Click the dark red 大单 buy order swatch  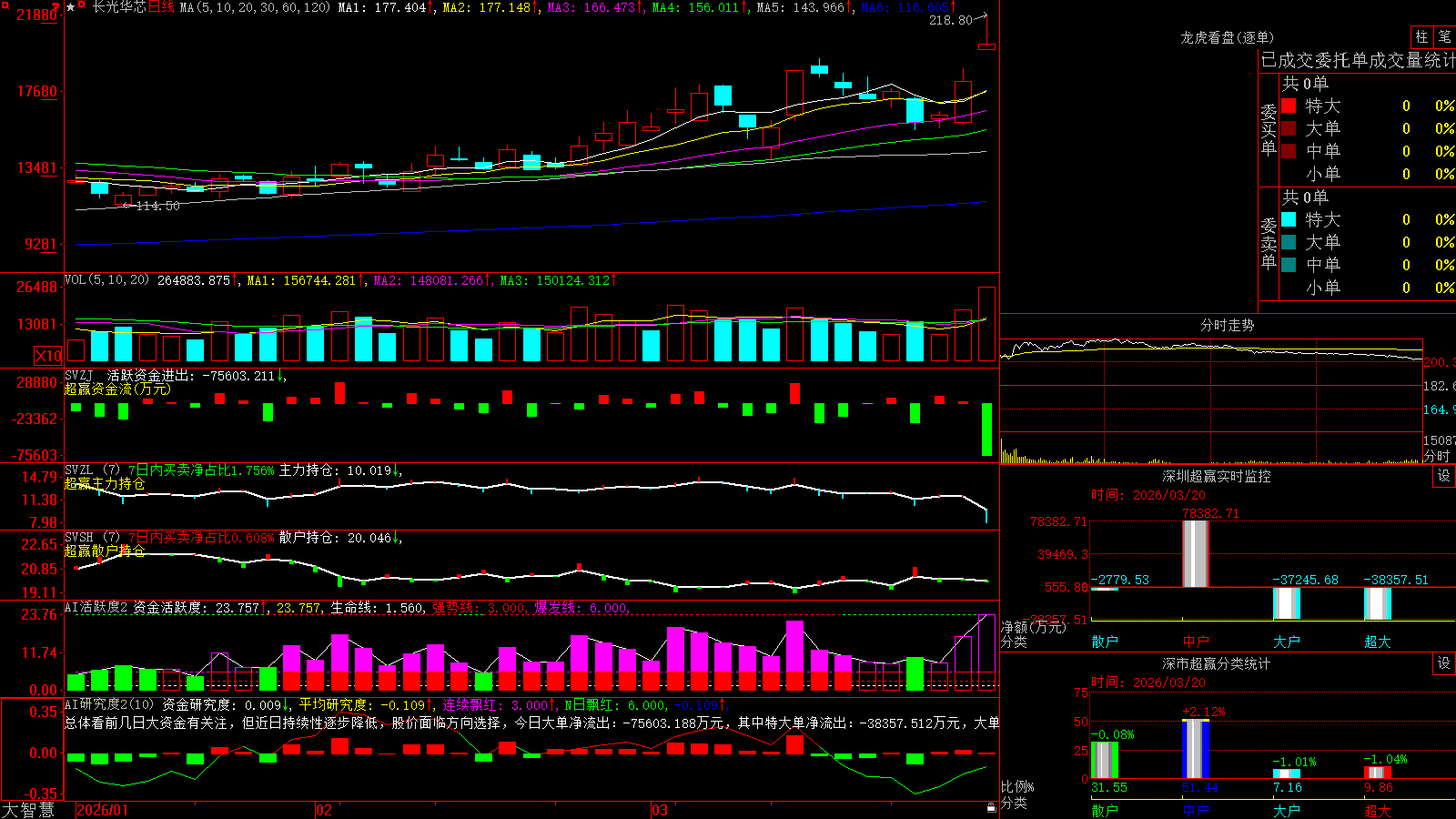(x=1289, y=128)
